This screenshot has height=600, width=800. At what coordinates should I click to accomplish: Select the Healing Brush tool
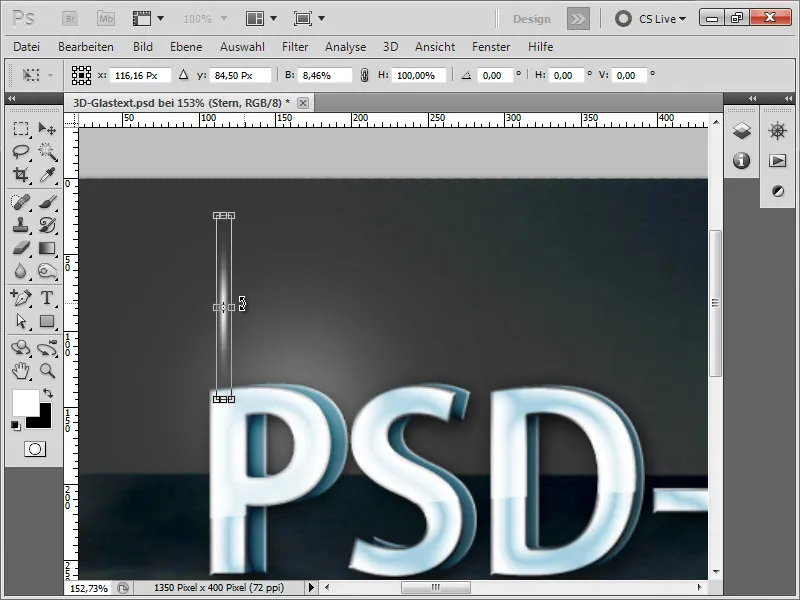point(20,202)
